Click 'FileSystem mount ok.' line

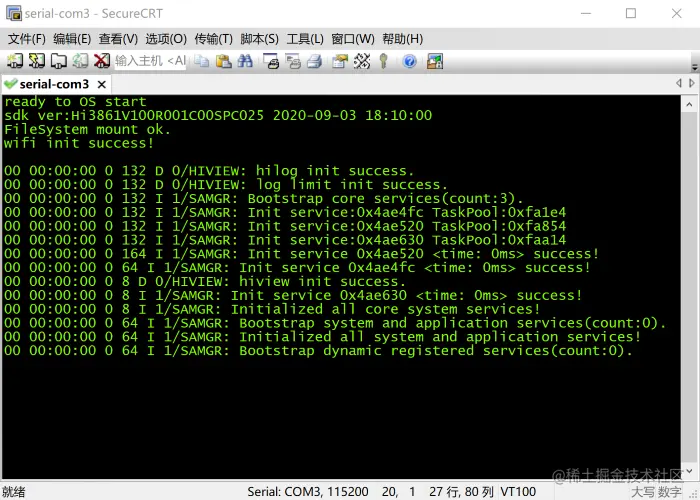(87, 129)
